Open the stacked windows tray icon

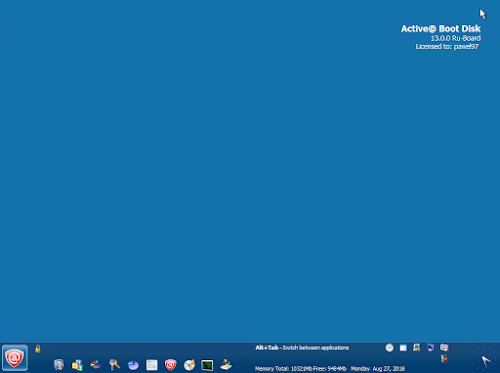(444, 348)
